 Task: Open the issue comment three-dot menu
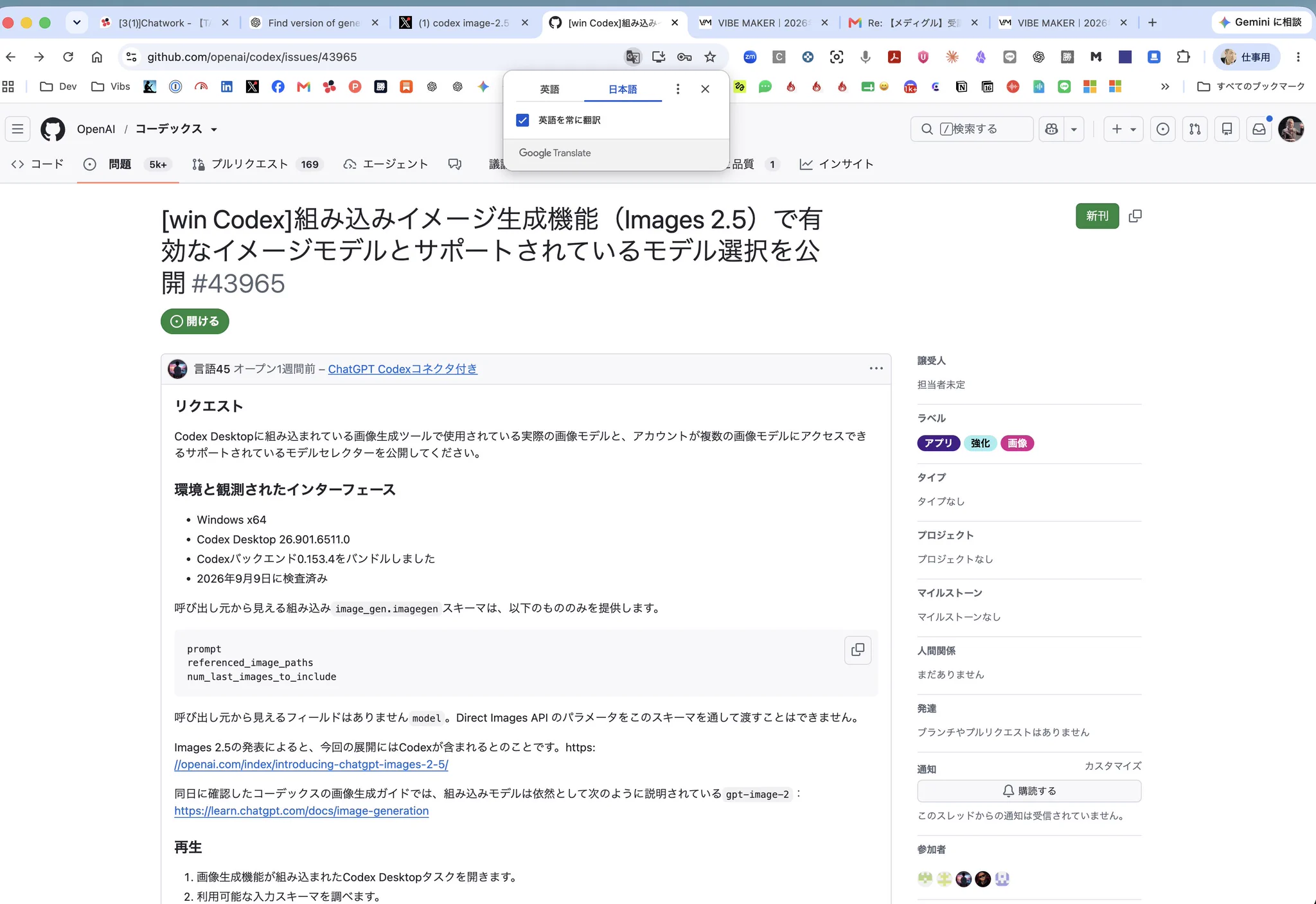click(x=876, y=369)
